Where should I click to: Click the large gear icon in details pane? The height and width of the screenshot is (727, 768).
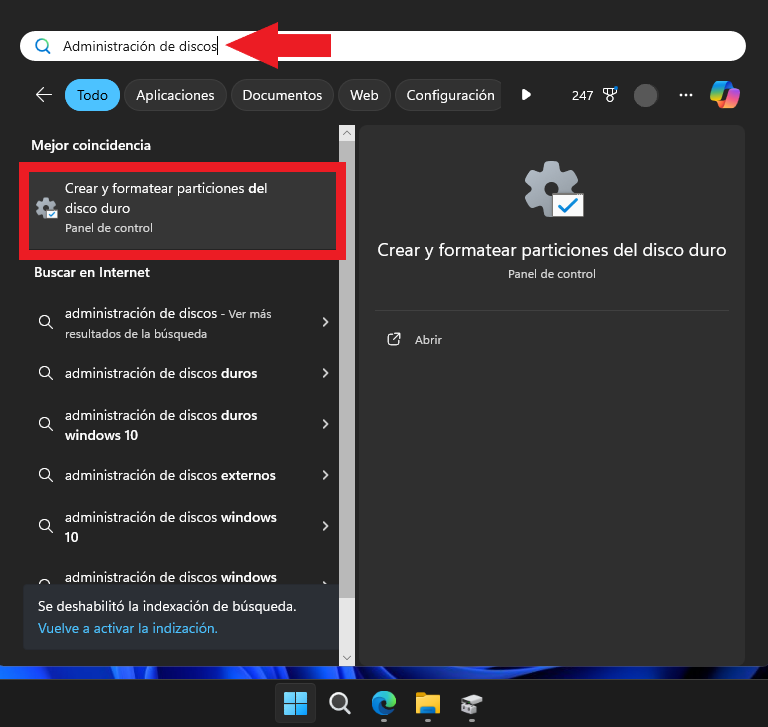coord(553,189)
